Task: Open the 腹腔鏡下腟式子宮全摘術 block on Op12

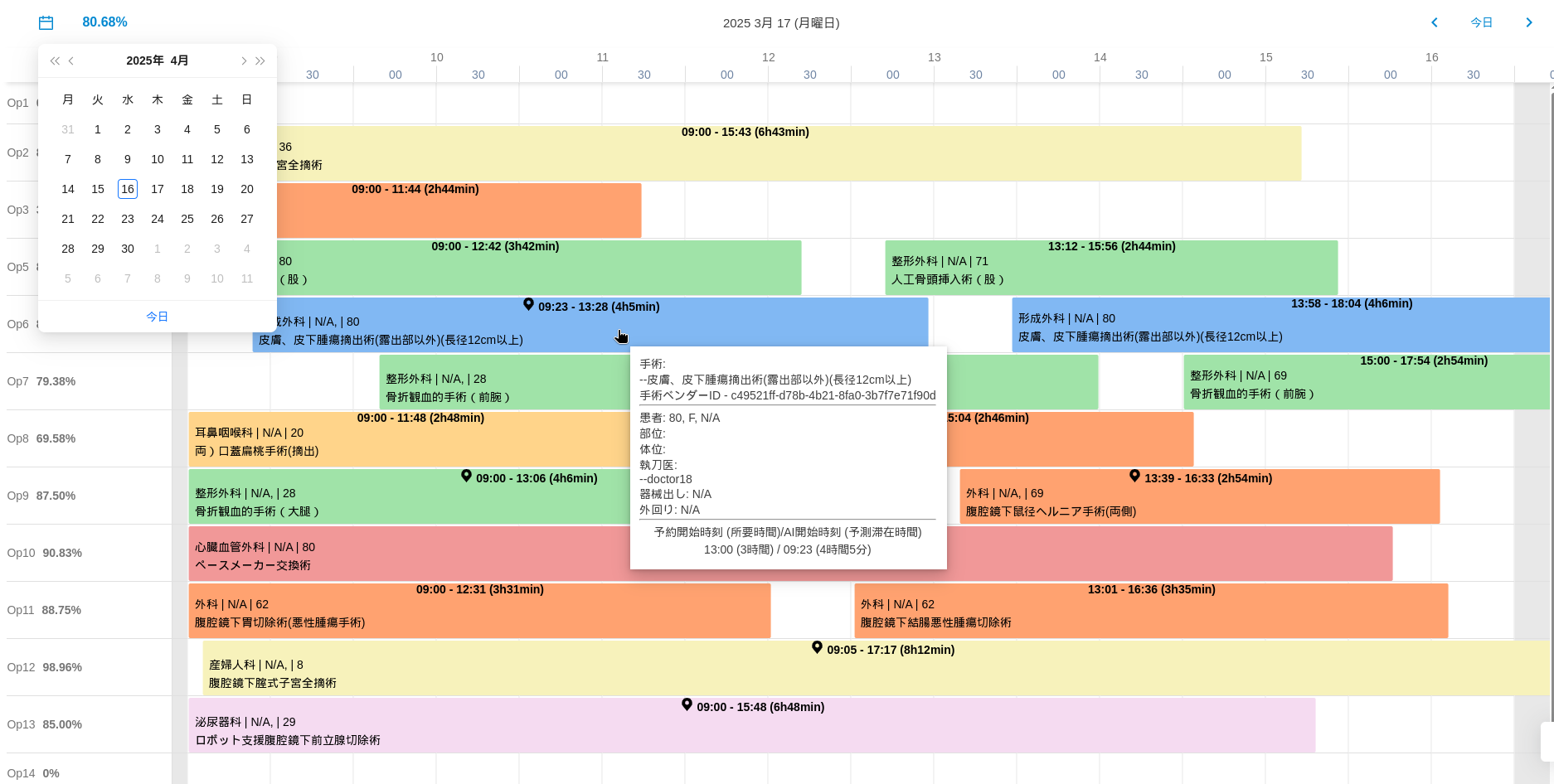Action: 876,668
